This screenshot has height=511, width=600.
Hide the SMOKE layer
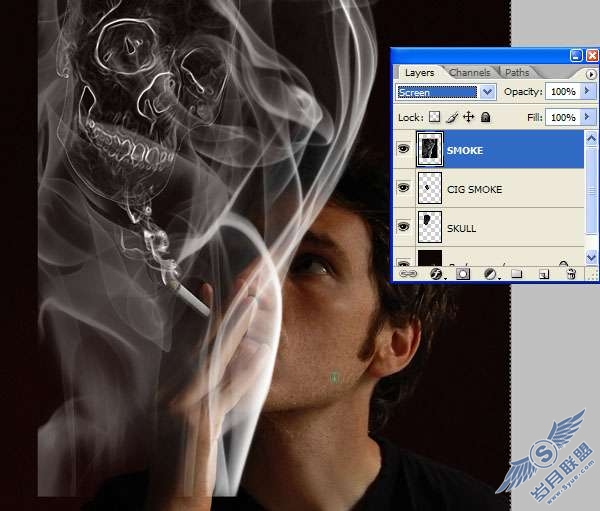[x=403, y=149]
